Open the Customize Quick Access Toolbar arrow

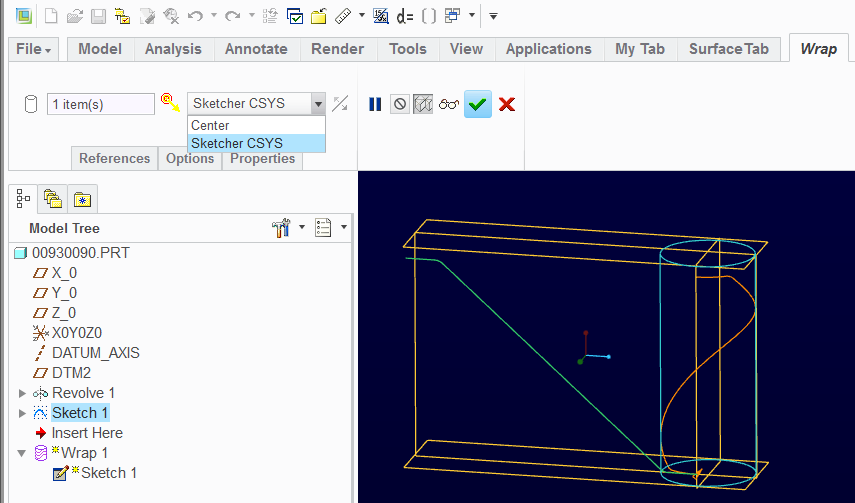(493, 16)
